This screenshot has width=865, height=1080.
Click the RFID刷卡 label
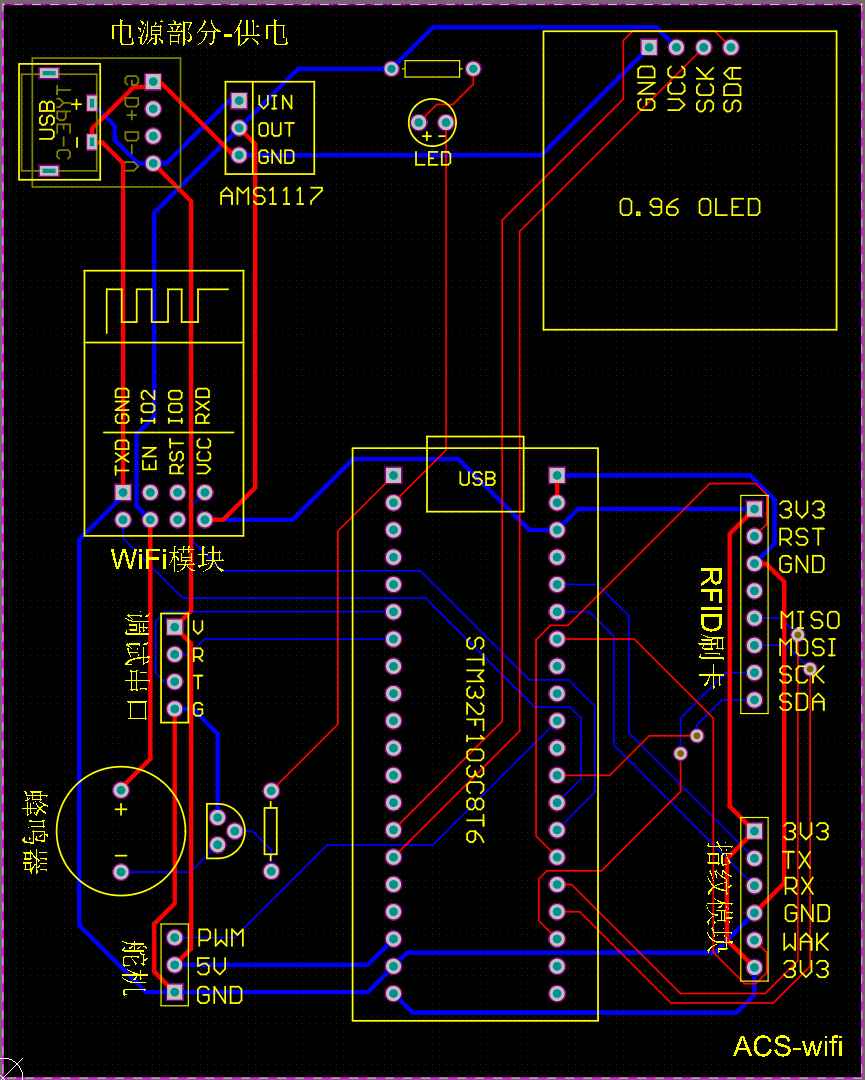(711, 629)
